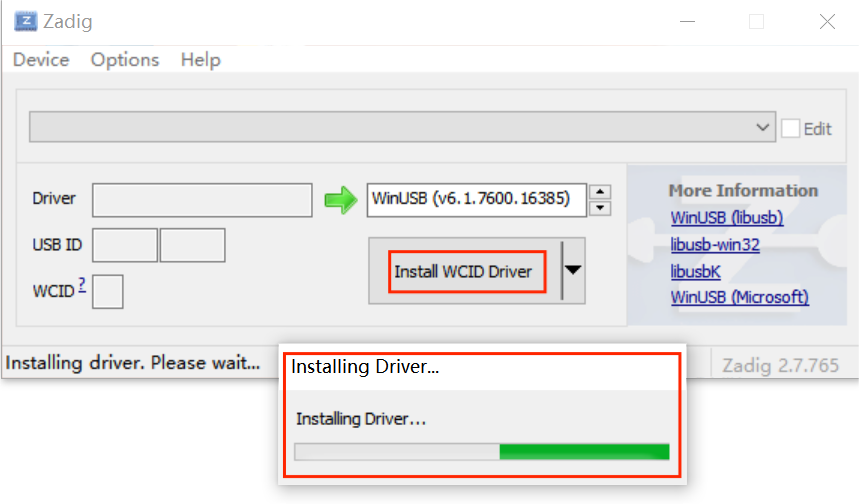The image size is (859, 504).
Task: Click the WCID indicator box
Action: click(107, 292)
